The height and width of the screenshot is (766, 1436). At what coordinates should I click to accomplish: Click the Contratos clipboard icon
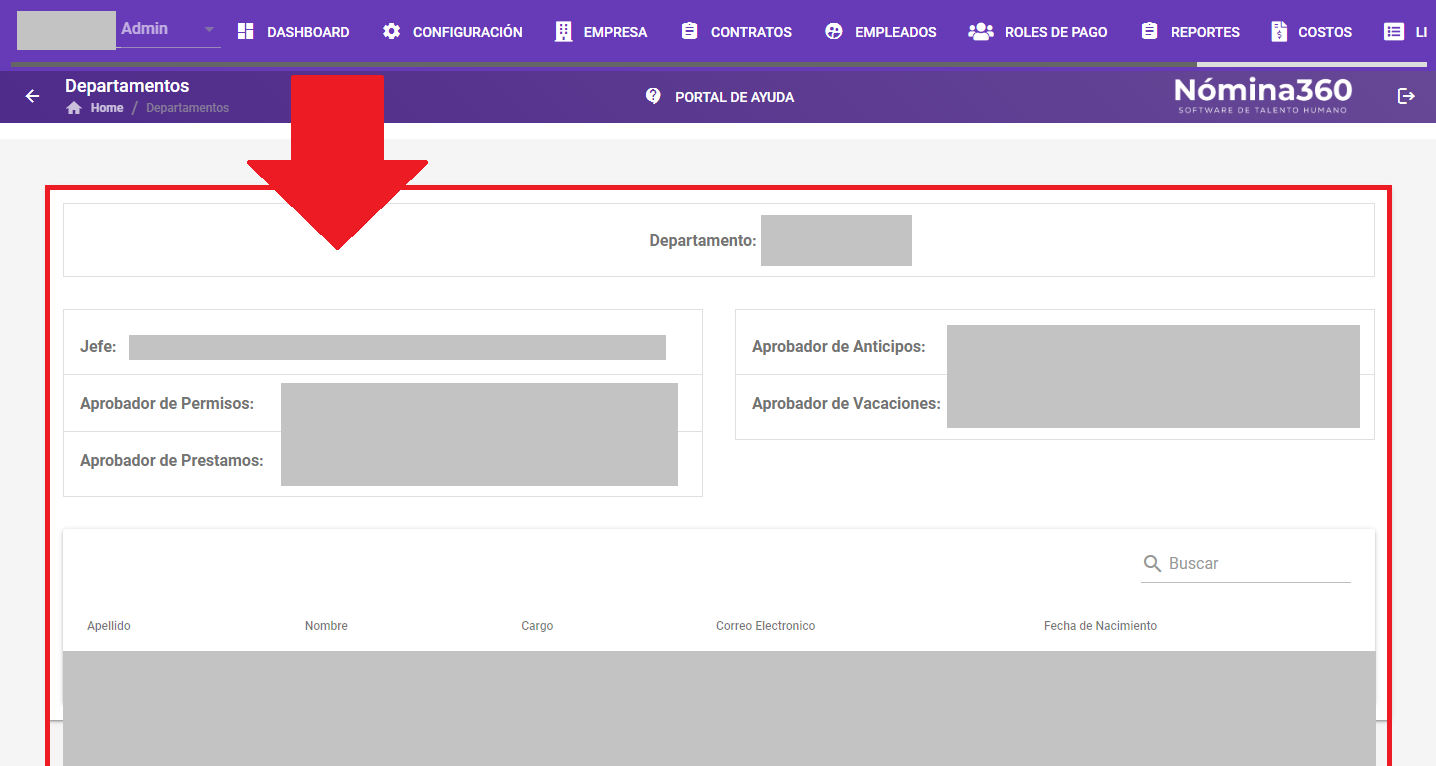pyautogui.click(x=689, y=31)
